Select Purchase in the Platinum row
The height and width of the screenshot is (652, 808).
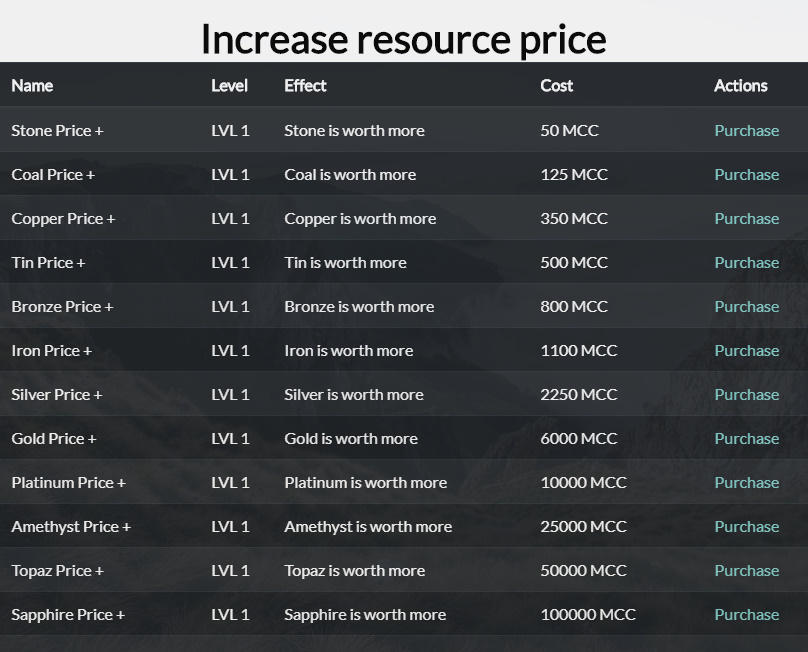pyautogui.click(x=747, y=482)
